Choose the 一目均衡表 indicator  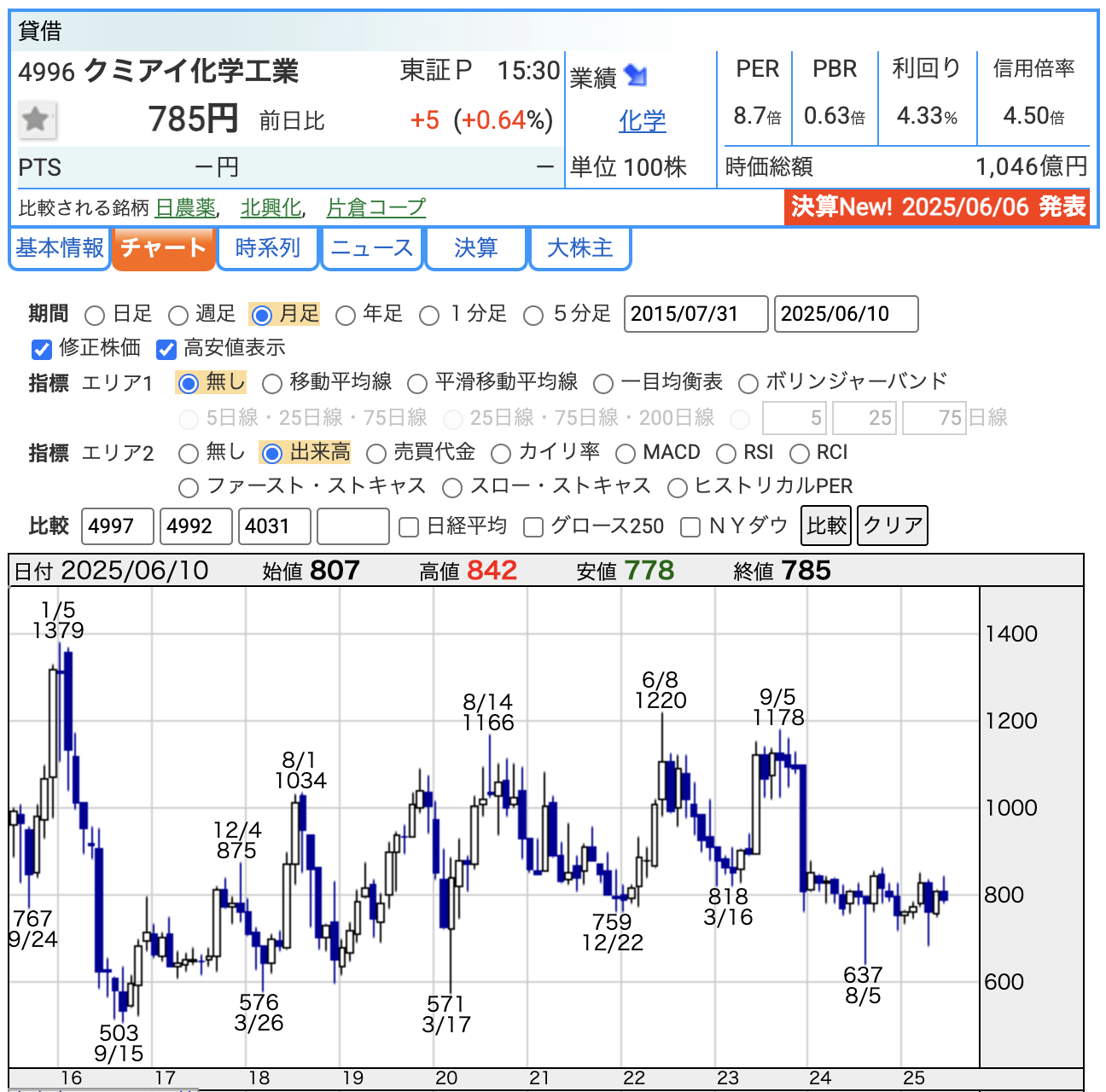pos(603,383)
